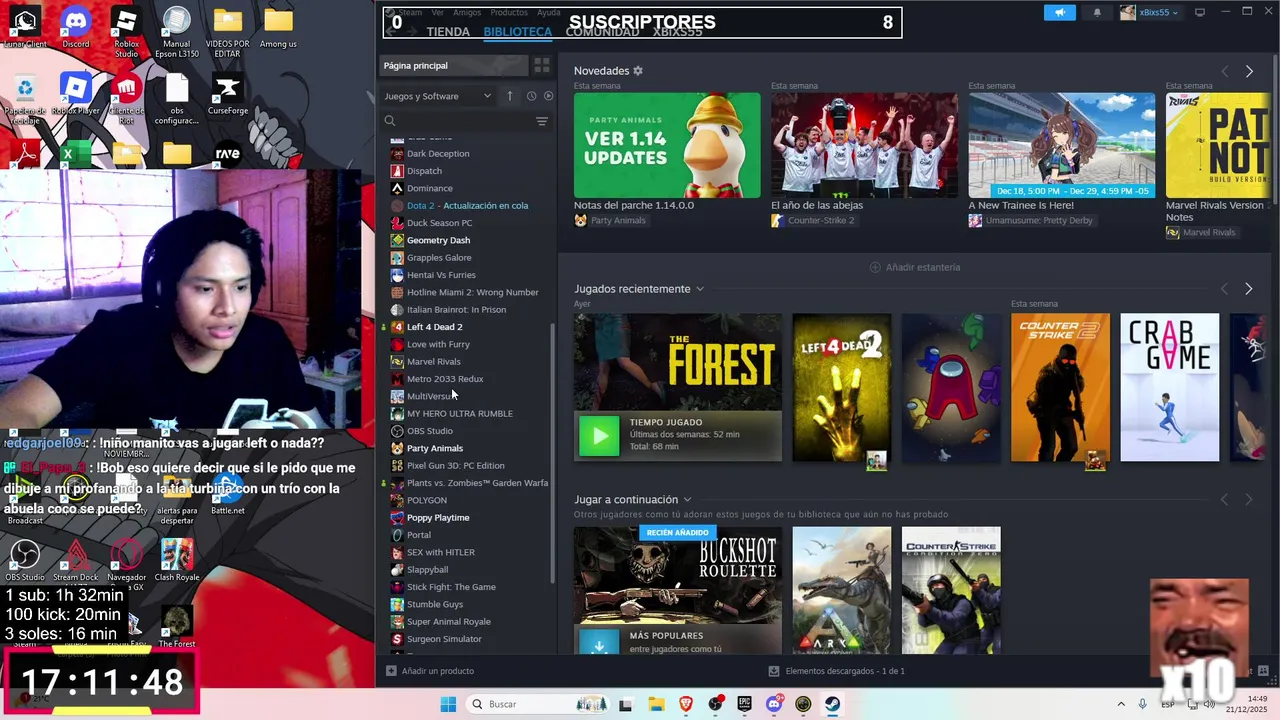This screenshot has width=1280, height=720.
Task: Open Steam notifications bell
Action: (x=1097, y=13)
